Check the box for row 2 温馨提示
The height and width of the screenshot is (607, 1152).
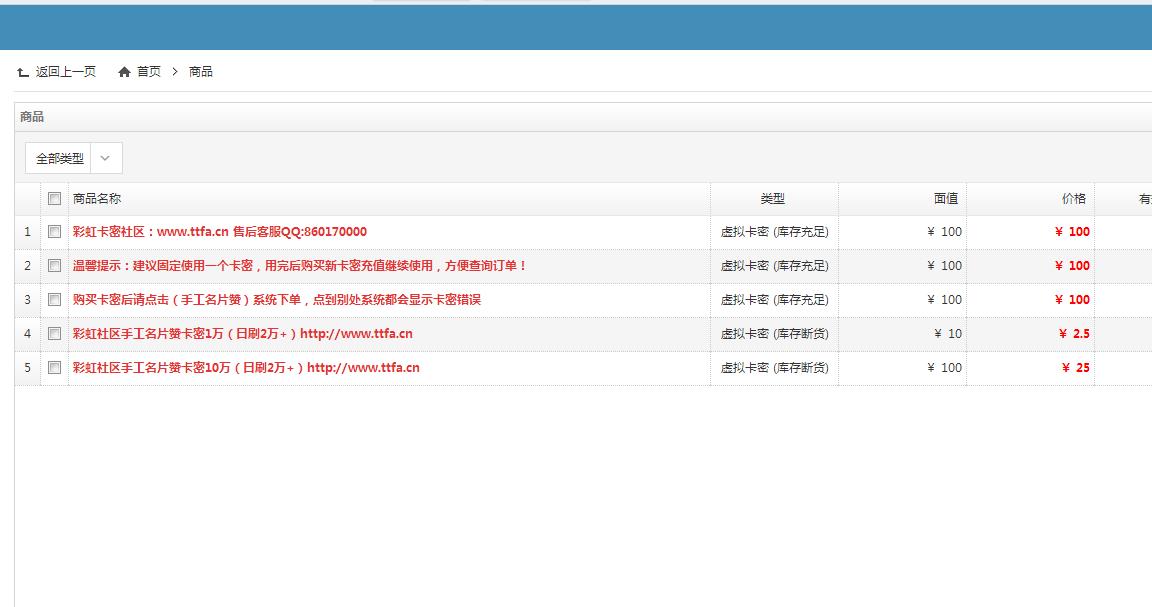[54, 265]
